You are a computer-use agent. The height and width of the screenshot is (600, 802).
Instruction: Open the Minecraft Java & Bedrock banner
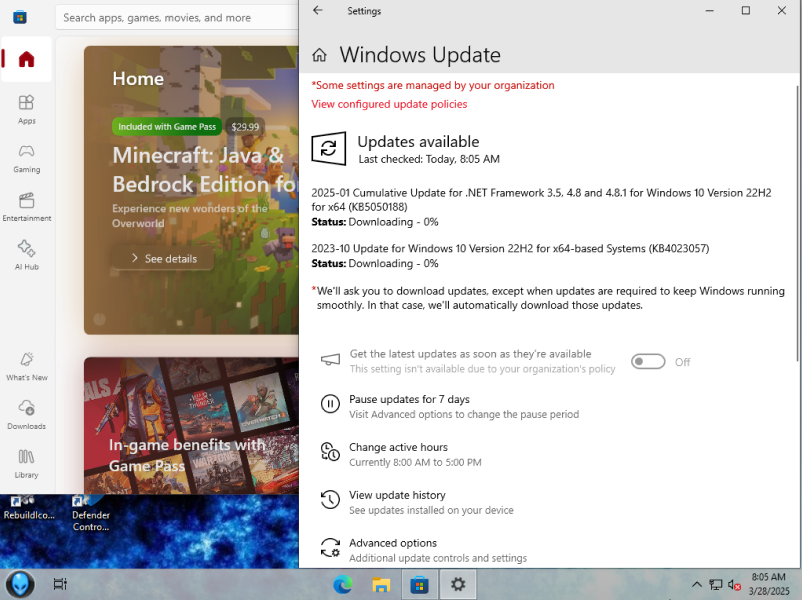191,190
